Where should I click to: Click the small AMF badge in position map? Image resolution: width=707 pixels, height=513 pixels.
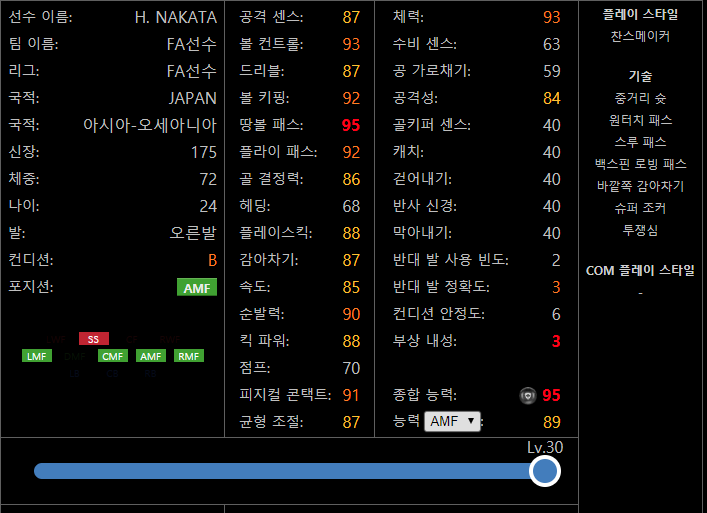point(151,356)
